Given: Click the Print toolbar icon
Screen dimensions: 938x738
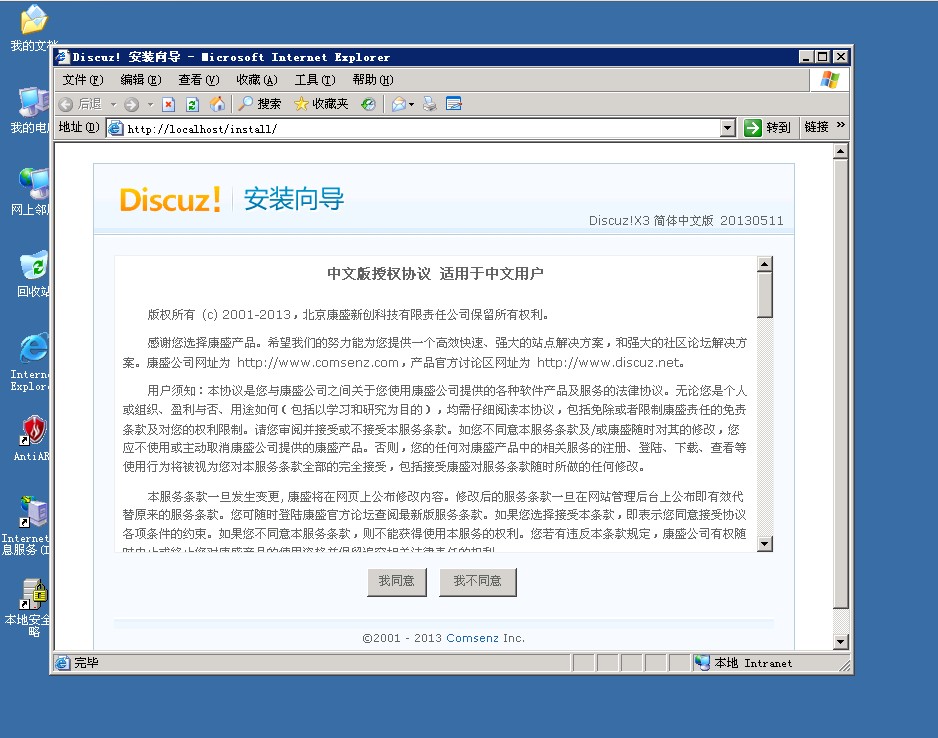Looking at the screenshot, I should coord(430,104).
